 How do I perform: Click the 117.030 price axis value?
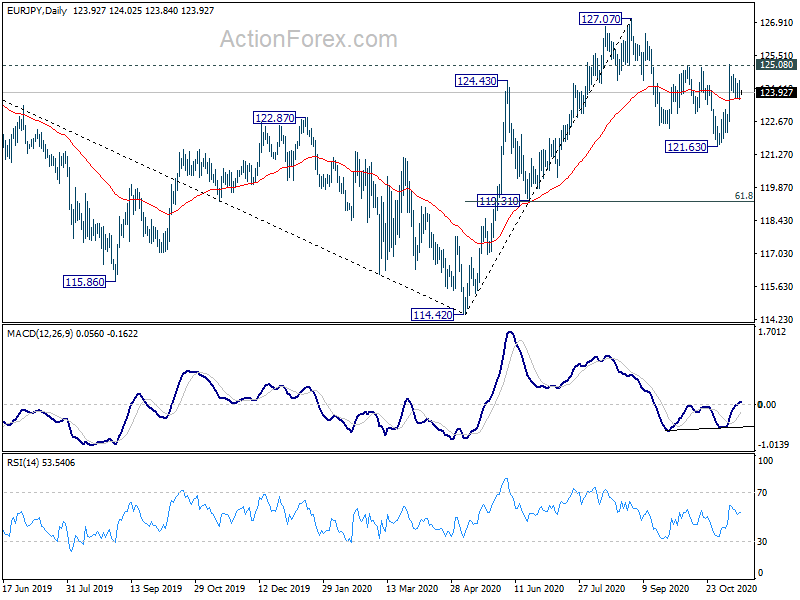[777, 254]
